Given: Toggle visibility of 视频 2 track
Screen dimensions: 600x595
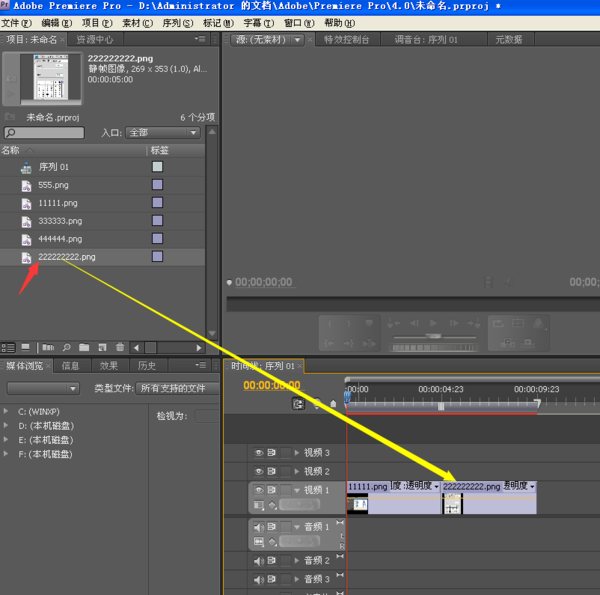Looking at the screenshot, I should pyautogui.click(x=259, y=471).
